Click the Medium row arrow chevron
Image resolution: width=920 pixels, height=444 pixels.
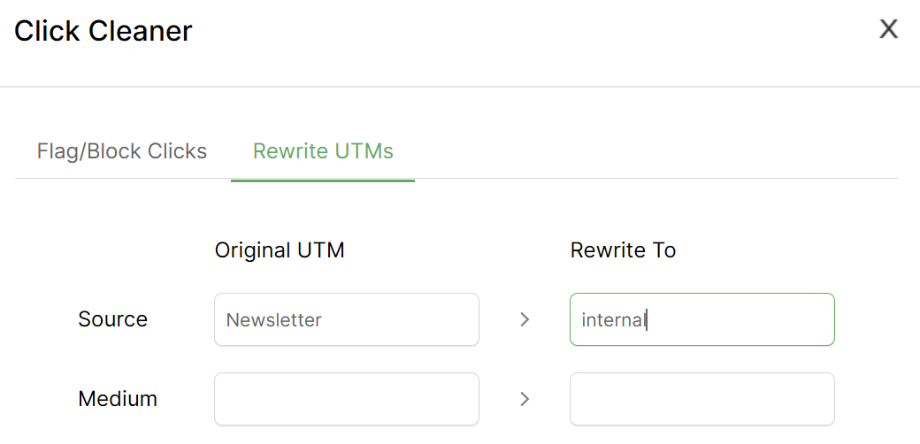pyautogui.click(x=524, y=399)
